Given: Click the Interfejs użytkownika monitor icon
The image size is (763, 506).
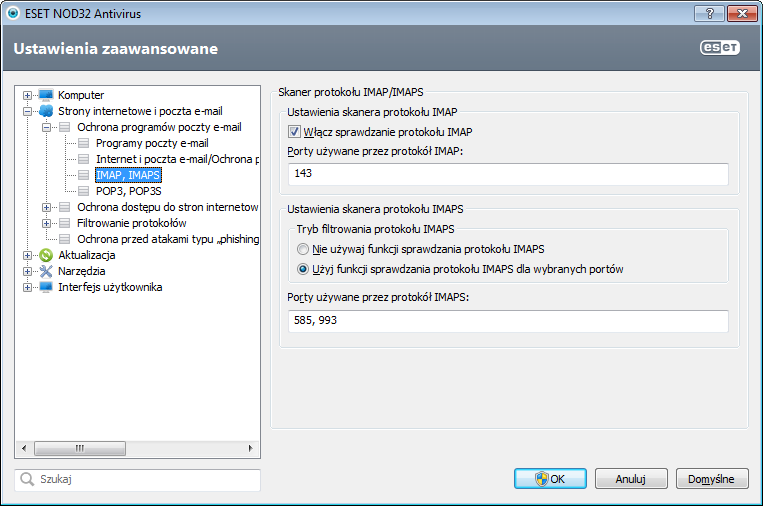Looking at the screenshot, I should point(46,287).
